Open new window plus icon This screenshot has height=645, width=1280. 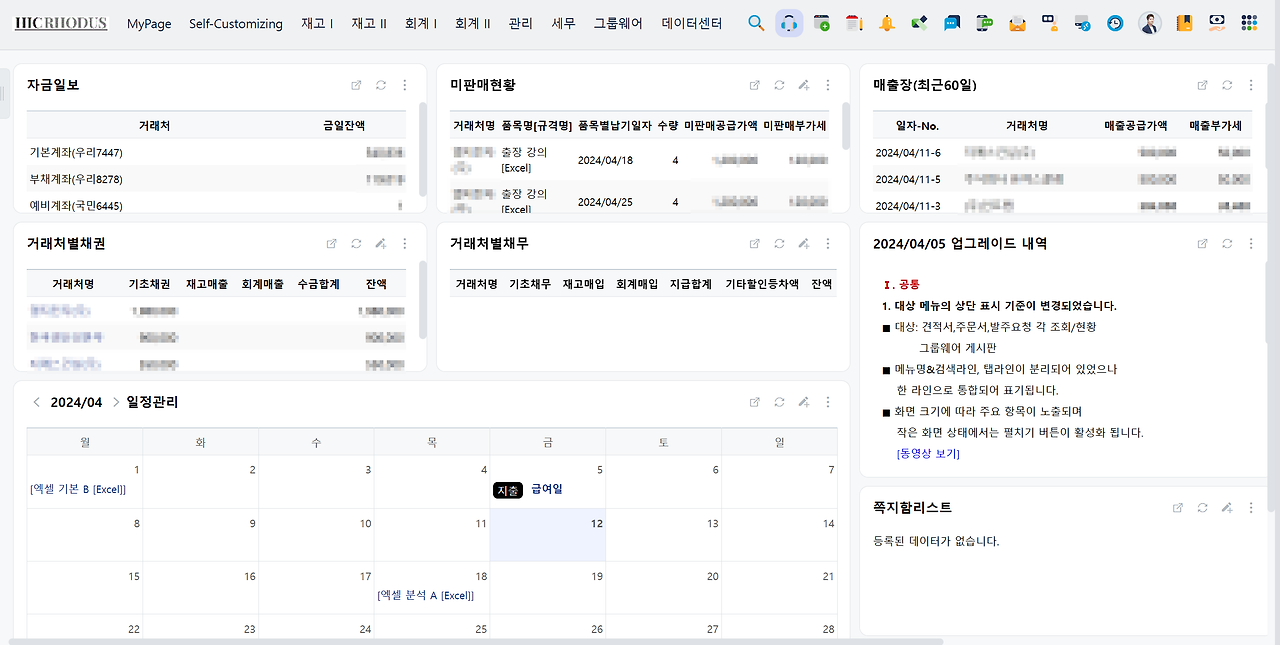pyautogui.click(x=822, y=23)
